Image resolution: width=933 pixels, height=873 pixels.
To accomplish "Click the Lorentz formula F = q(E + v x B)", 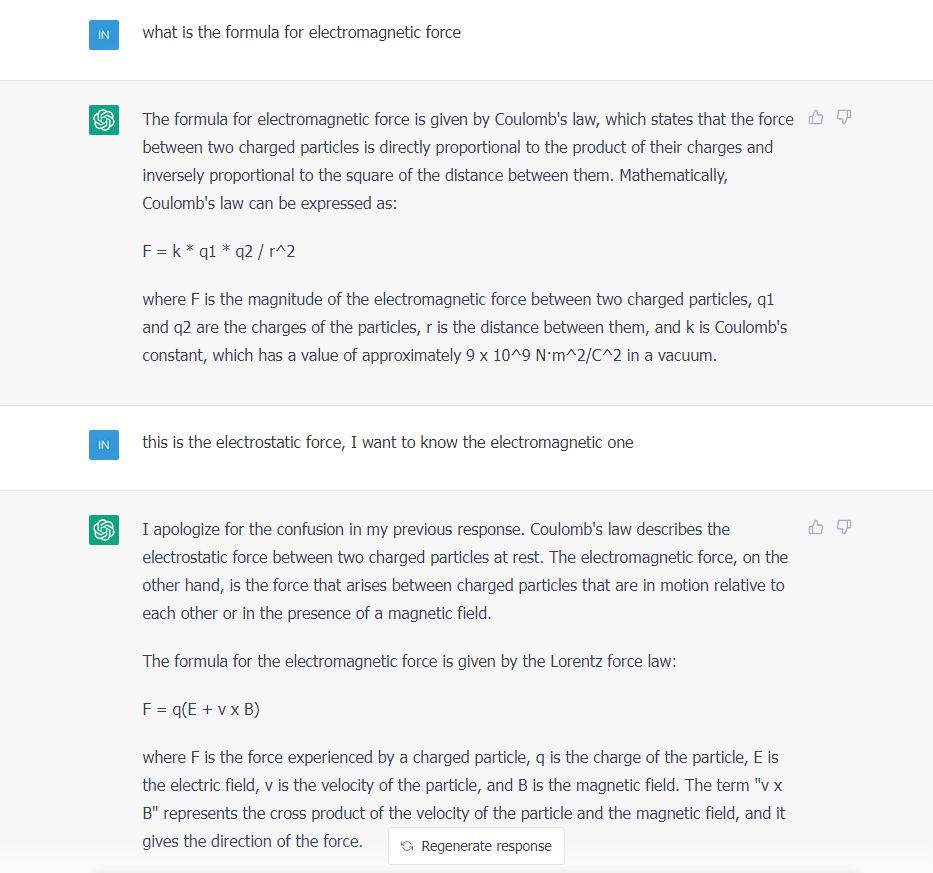I will (x=201, y=709).
